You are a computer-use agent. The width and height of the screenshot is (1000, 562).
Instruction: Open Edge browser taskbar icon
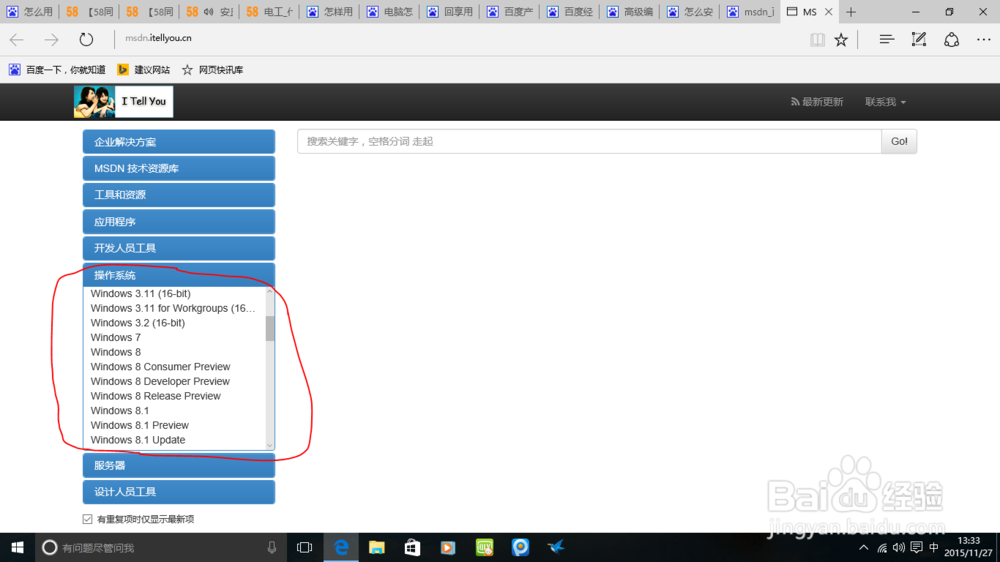point(341,547)
